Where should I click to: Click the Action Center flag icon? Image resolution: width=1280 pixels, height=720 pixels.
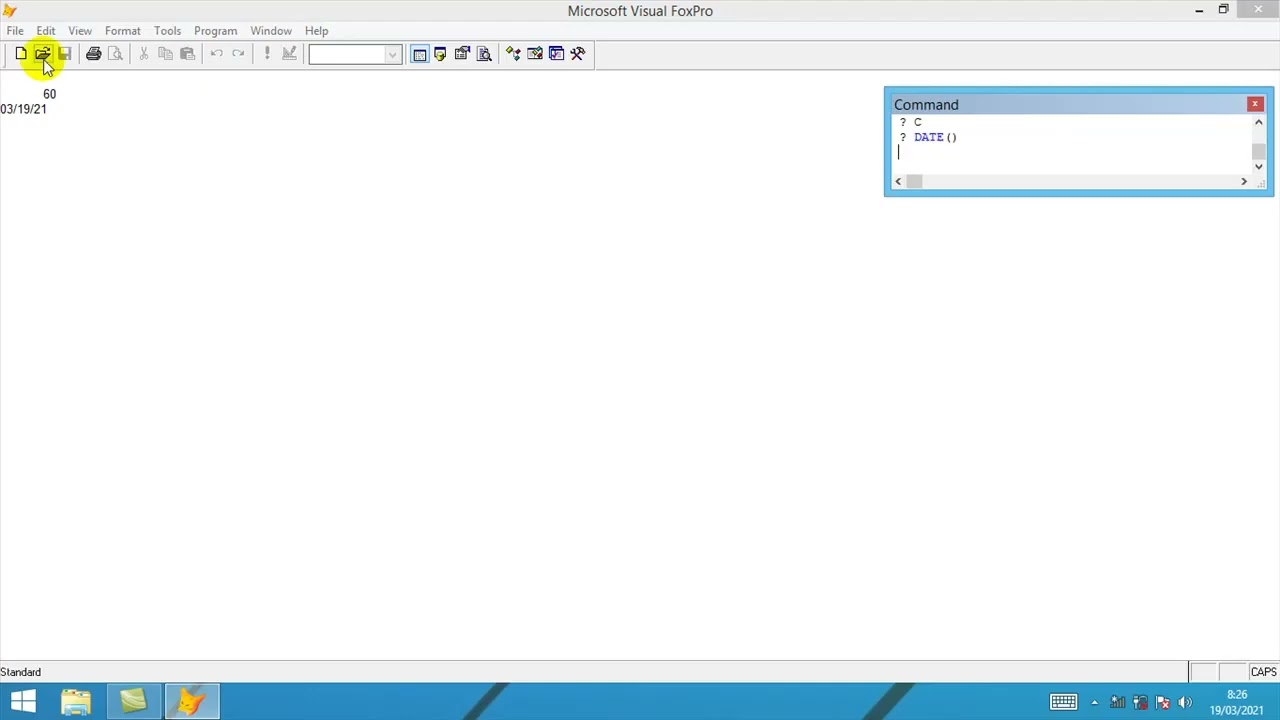(x=1162, y=702)
